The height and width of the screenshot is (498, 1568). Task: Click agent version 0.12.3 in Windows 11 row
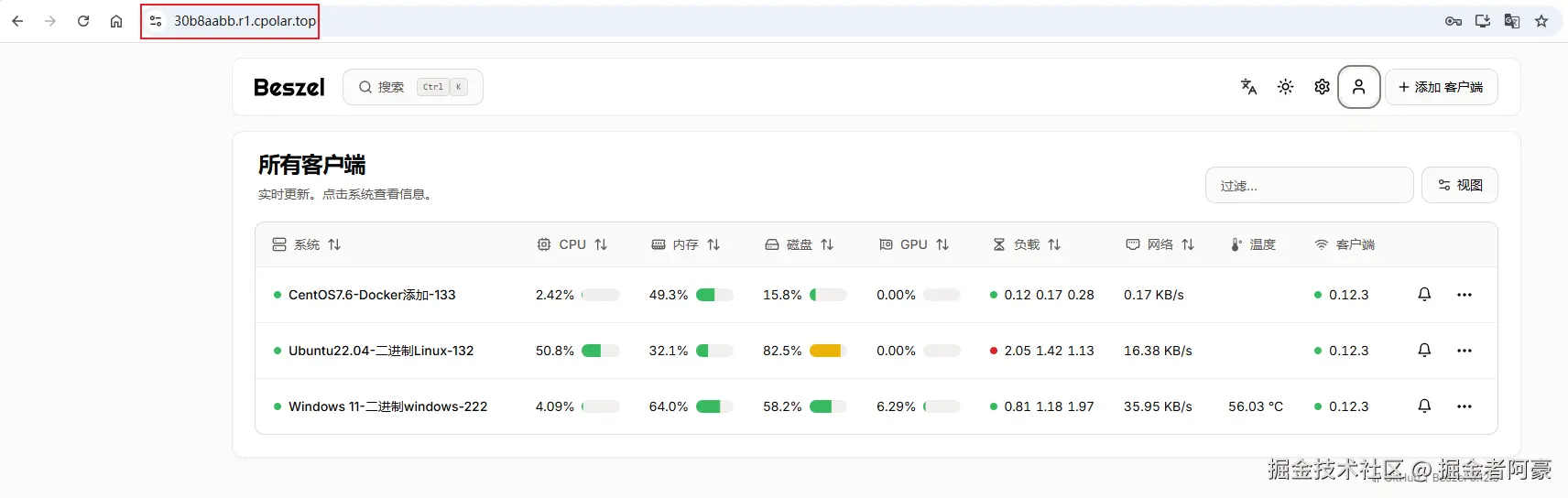click(x=1348, y=406)
